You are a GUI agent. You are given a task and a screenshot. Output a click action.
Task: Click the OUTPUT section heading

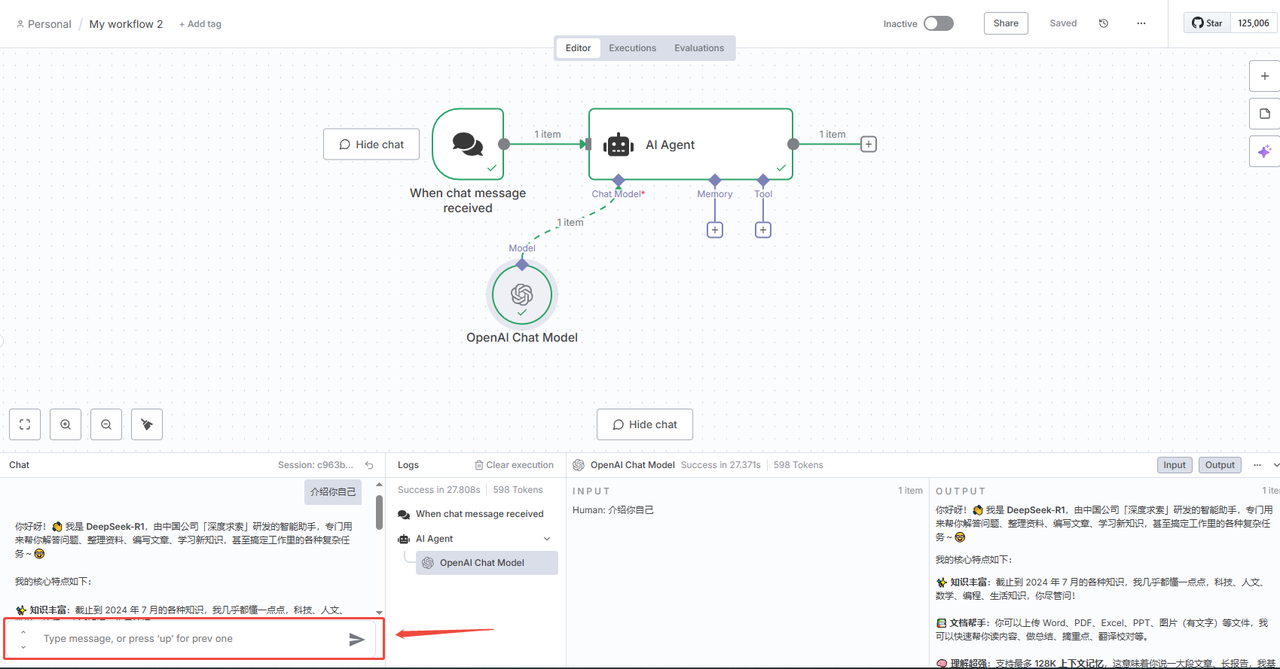[x=961, y=491]
